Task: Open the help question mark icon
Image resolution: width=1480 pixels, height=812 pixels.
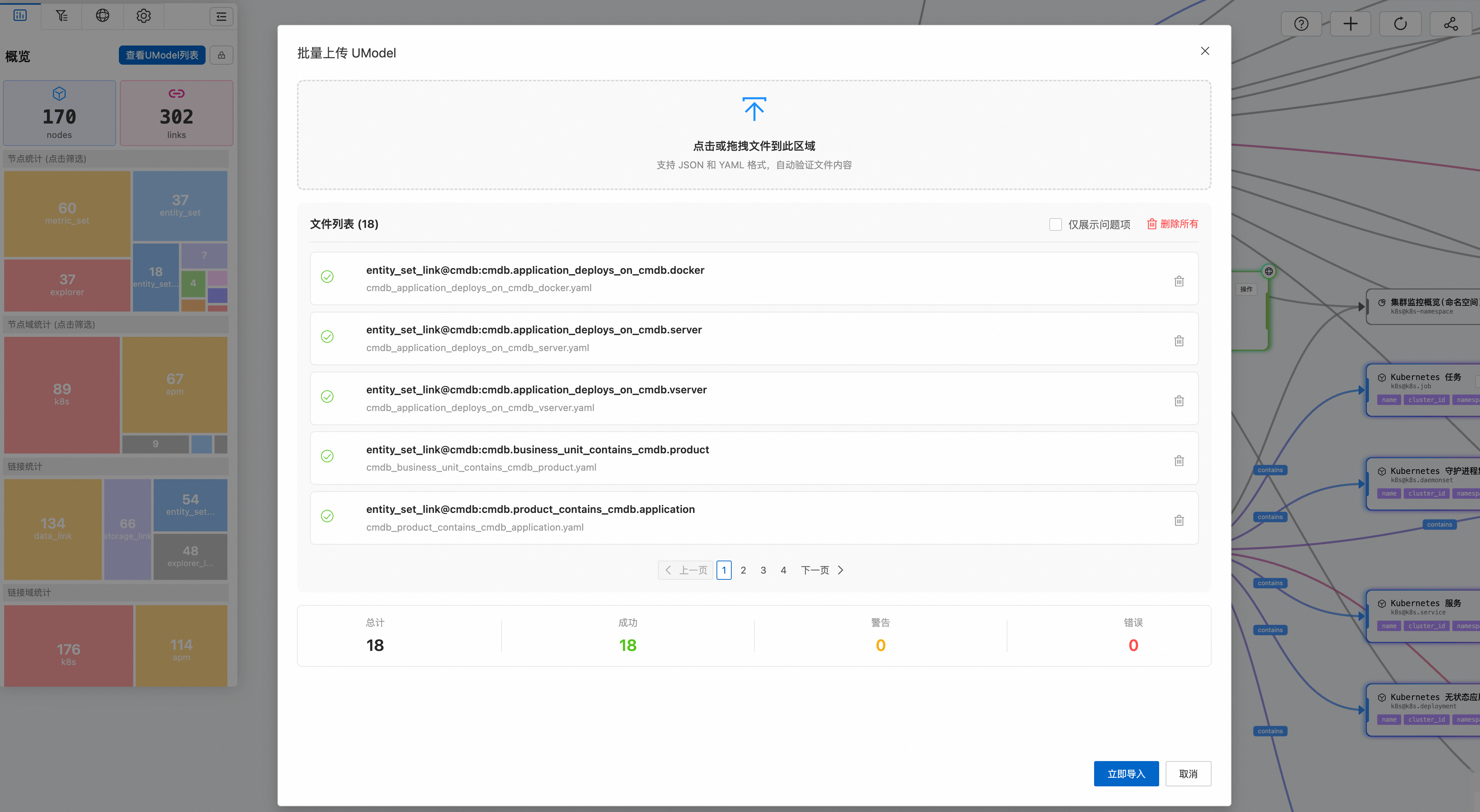Action: pos(1301,24)
